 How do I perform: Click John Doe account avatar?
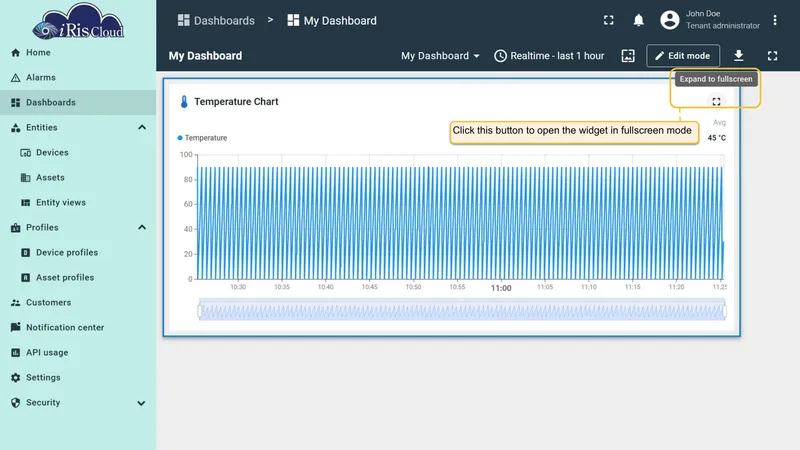pyautogui.click(x=669, y=20)
